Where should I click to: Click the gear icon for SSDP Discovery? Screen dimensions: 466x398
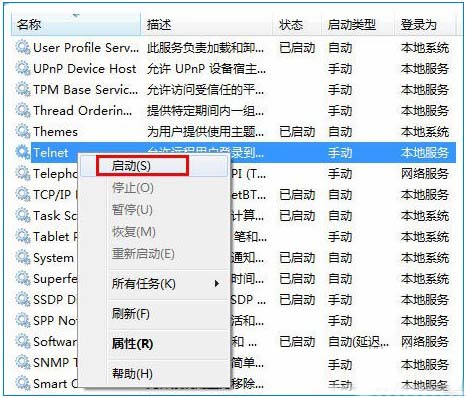pos(23,299)
